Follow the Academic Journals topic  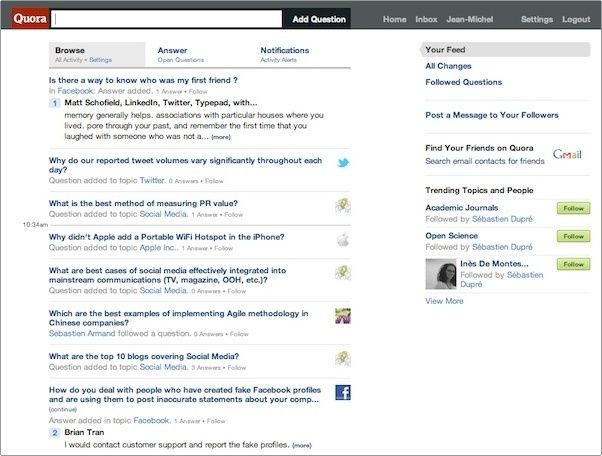pyautogui.click(x=573, y=208)
